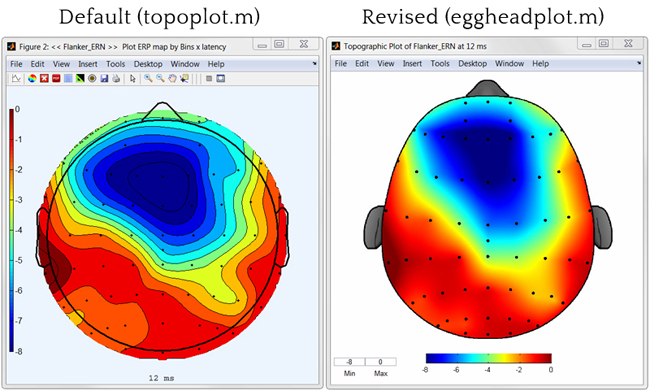Enable the Data Cursor tool
Viewport: 650px width, 391px height.
pyautogui.click(x=184, y=78)
